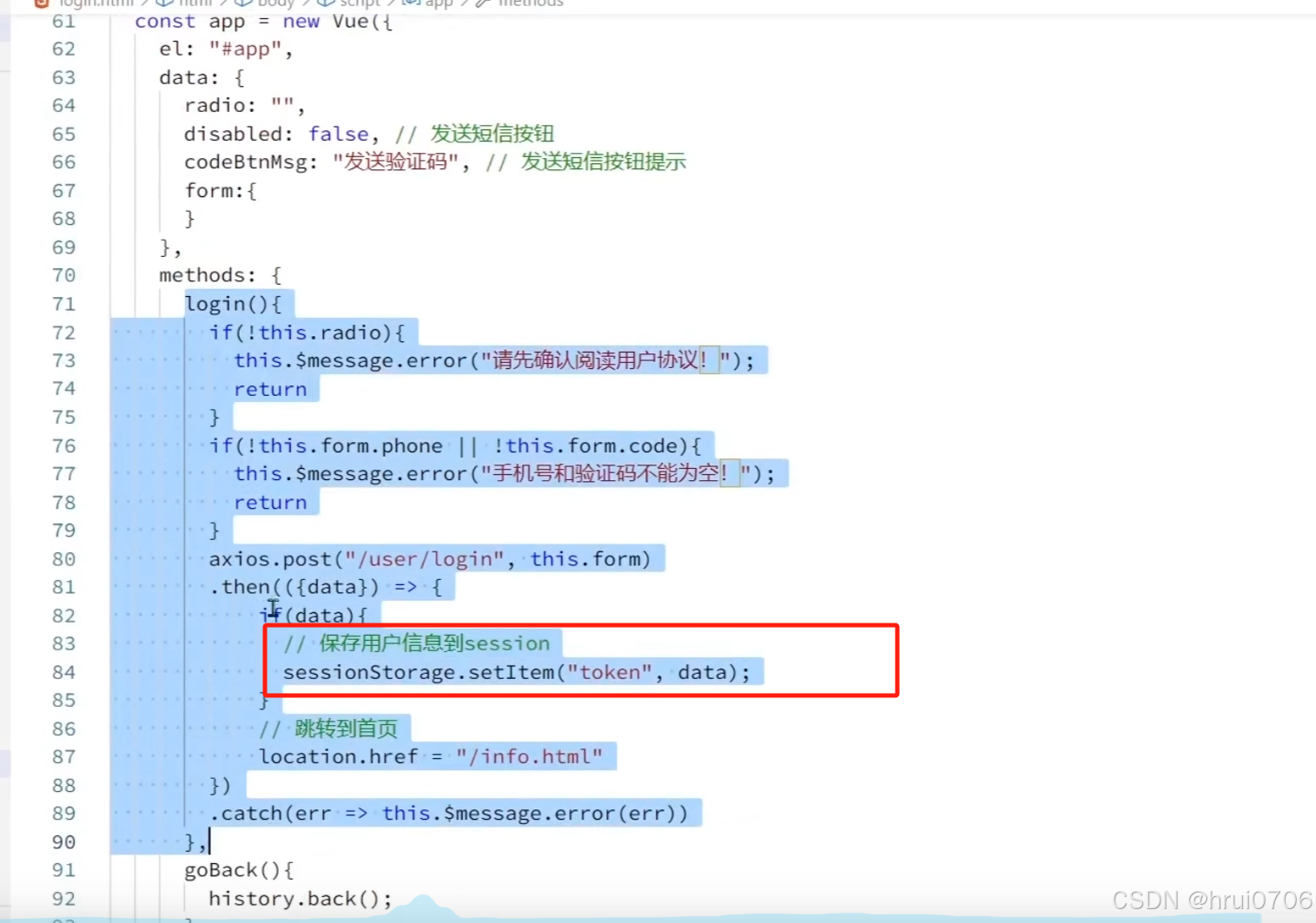Click the "手机号和验证码不能为空！" error string
The image size is (1316, 923).
pos(615,473)
